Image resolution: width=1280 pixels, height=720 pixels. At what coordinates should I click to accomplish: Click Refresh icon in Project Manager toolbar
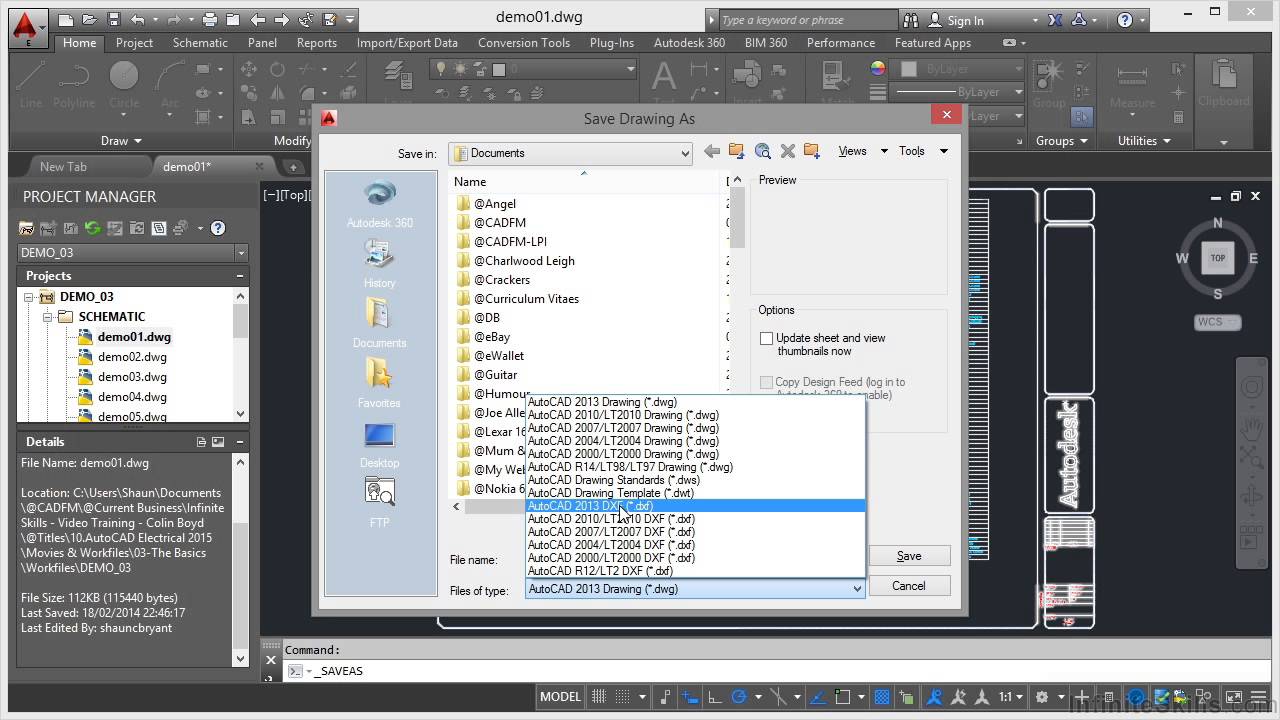93,228
